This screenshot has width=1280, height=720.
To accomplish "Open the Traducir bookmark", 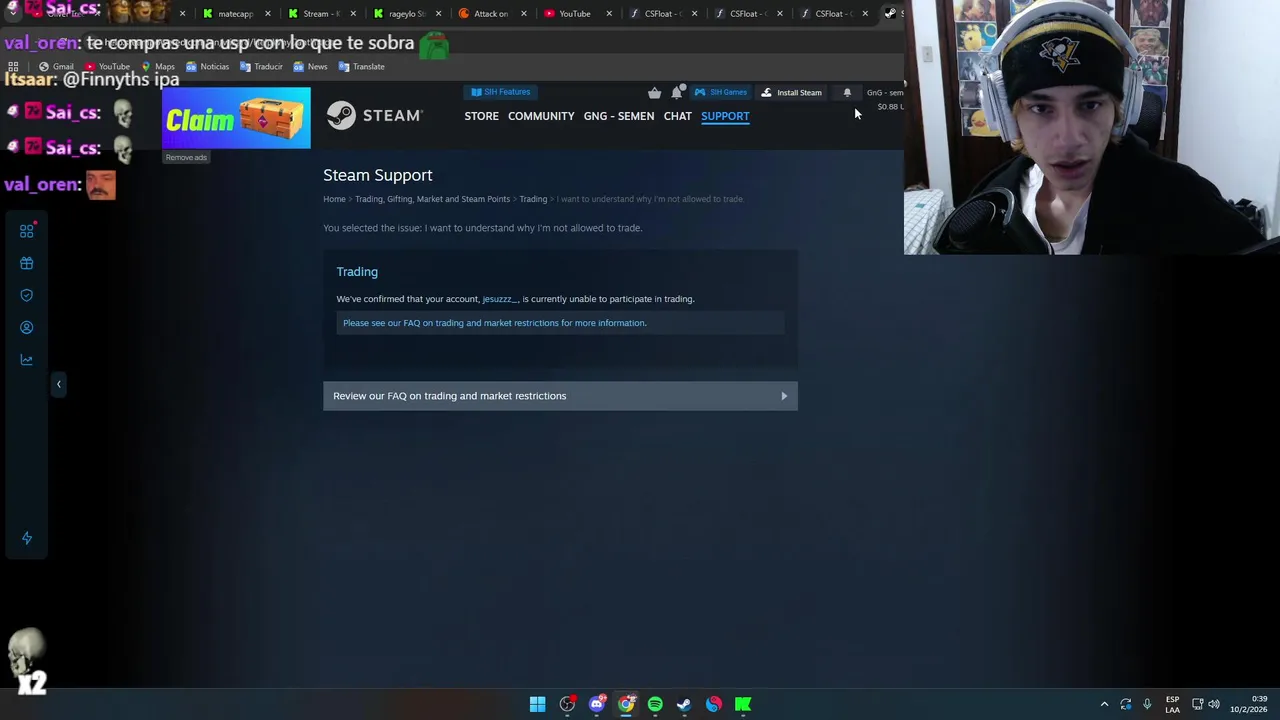I will pos(261,66).
